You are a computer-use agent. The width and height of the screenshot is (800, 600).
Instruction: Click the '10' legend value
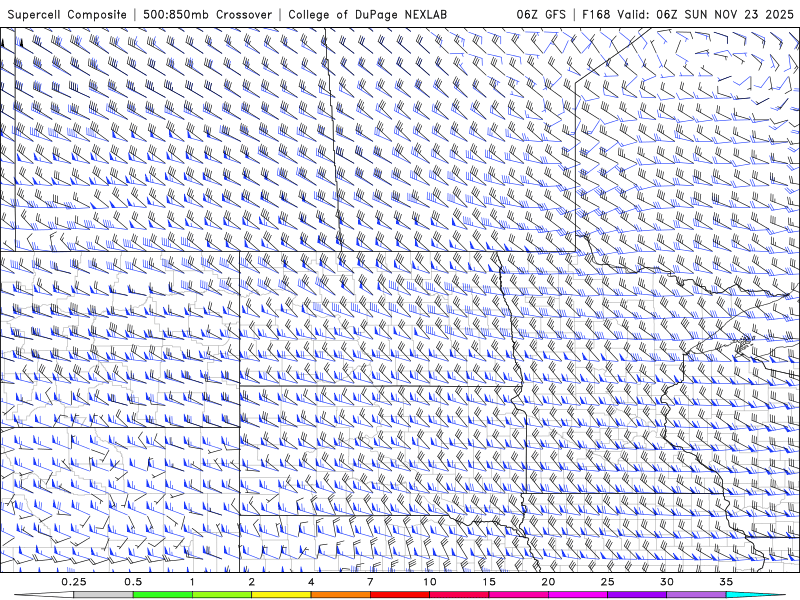[x=430, y=582]
